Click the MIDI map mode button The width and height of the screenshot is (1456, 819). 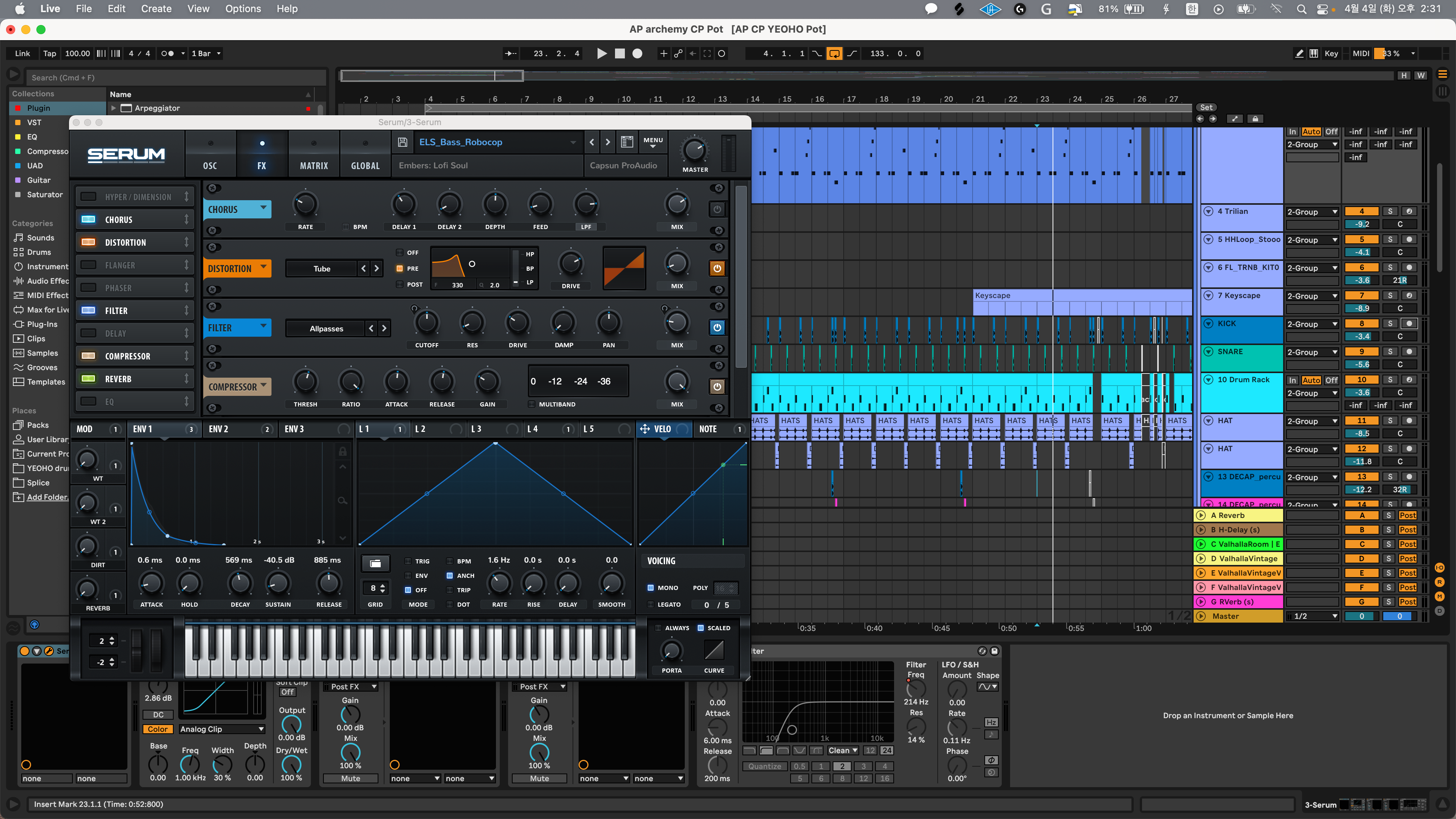click(1360, 54)
